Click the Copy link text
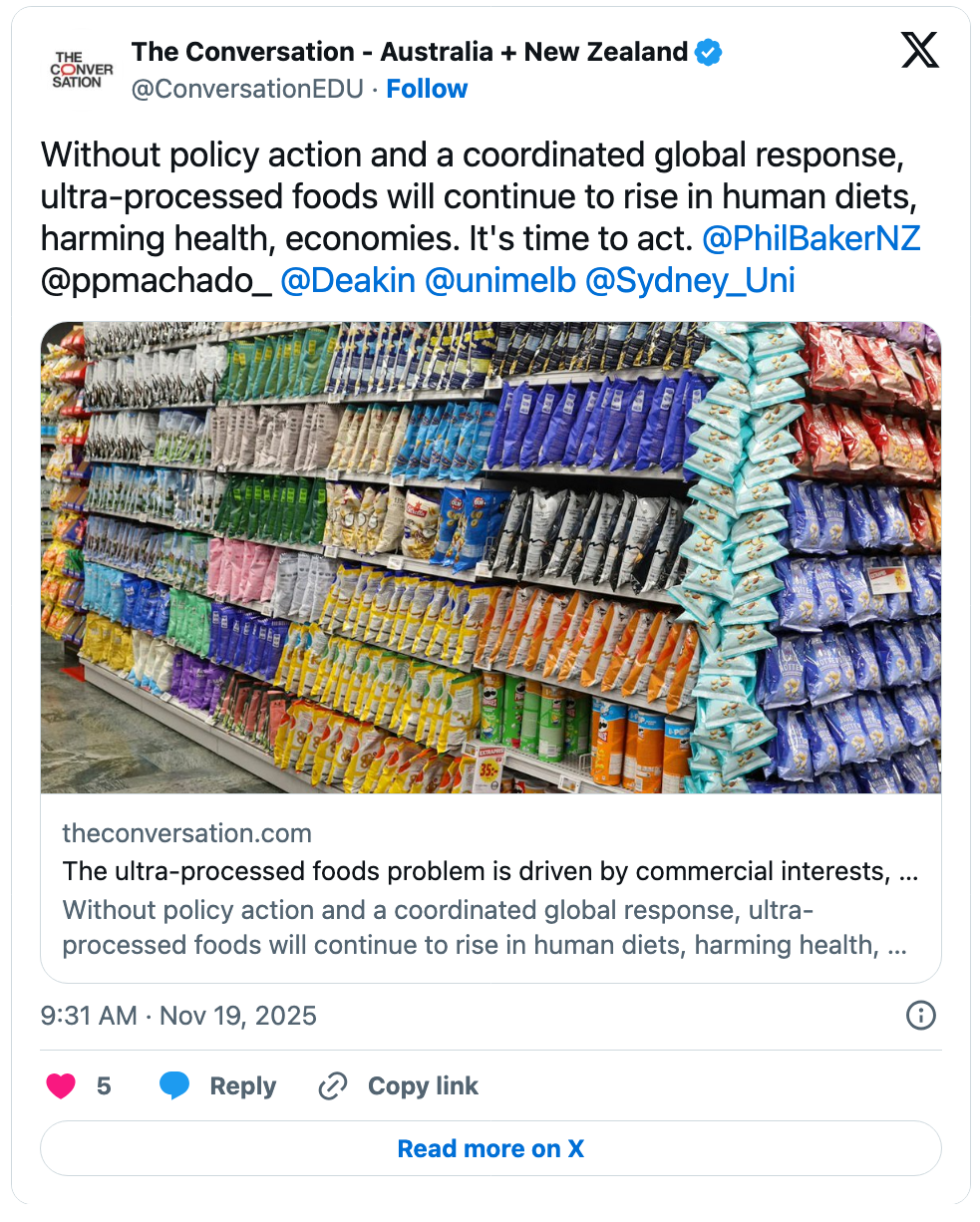Image resolution: width=980 pixels, height=1222 pixels. pyautogui.click(x=423, y=1085)
